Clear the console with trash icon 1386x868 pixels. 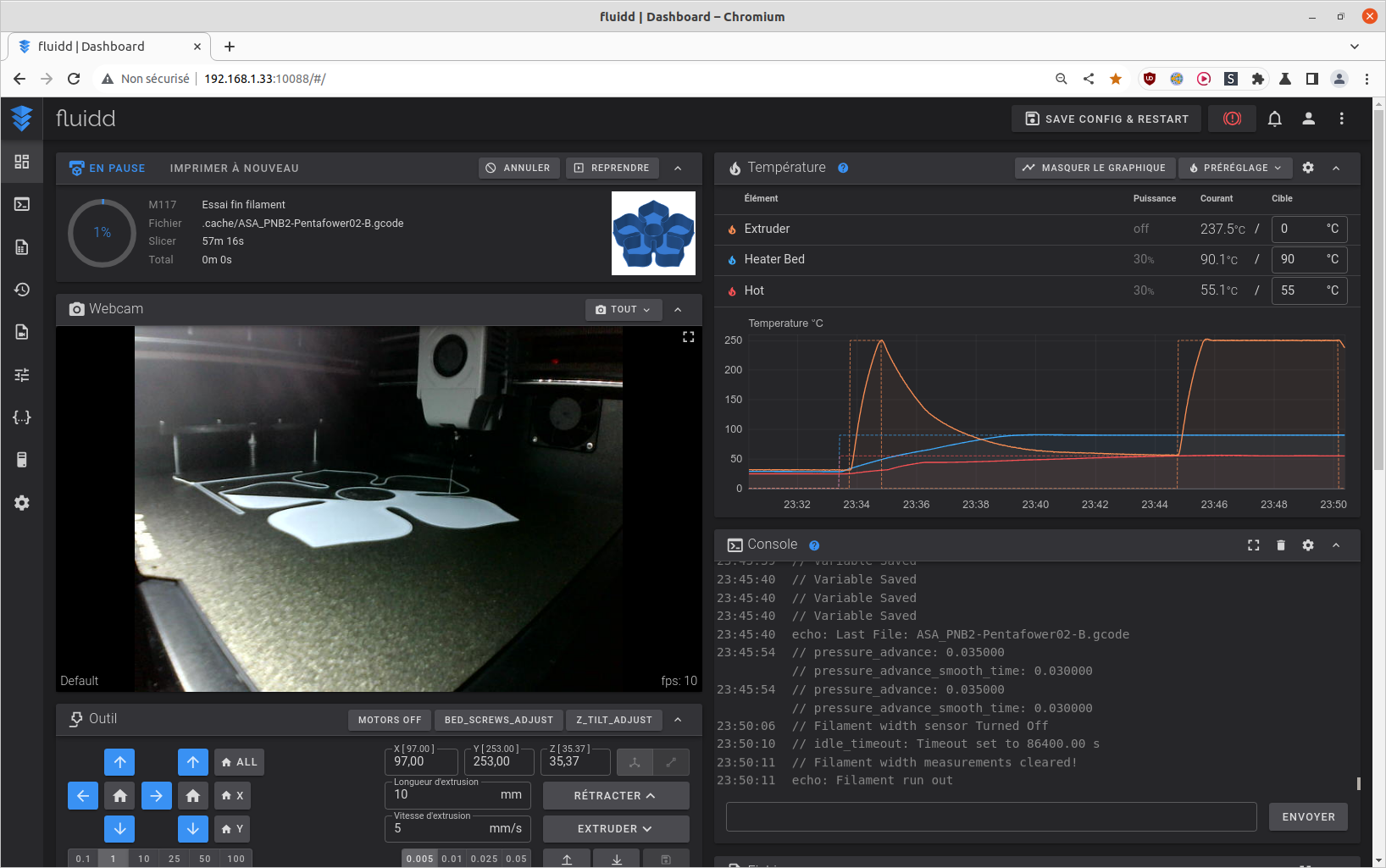[x=1280, y=545]
